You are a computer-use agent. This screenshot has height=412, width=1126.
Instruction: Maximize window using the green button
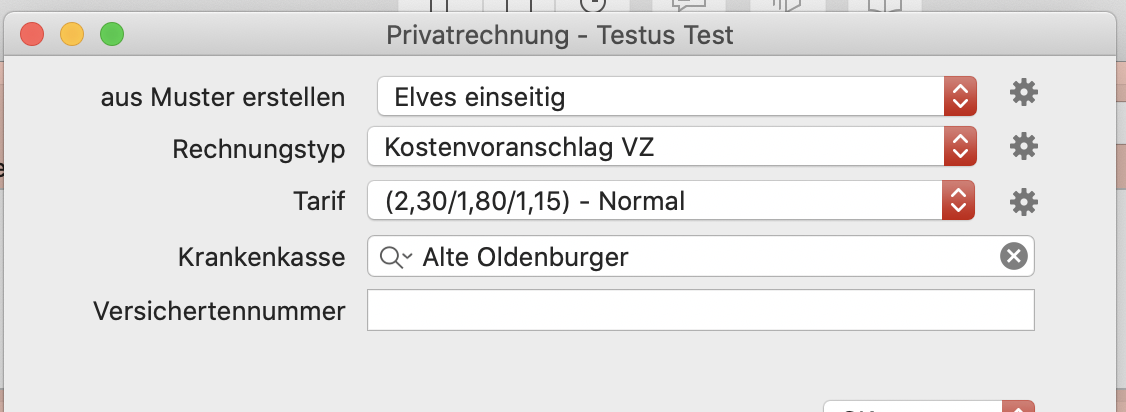(111, 34)
